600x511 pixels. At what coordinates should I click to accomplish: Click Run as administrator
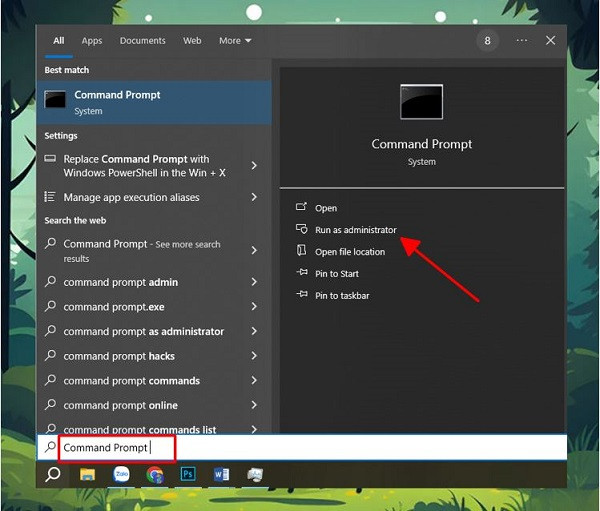pyautogui.click(x=356, y=230)
